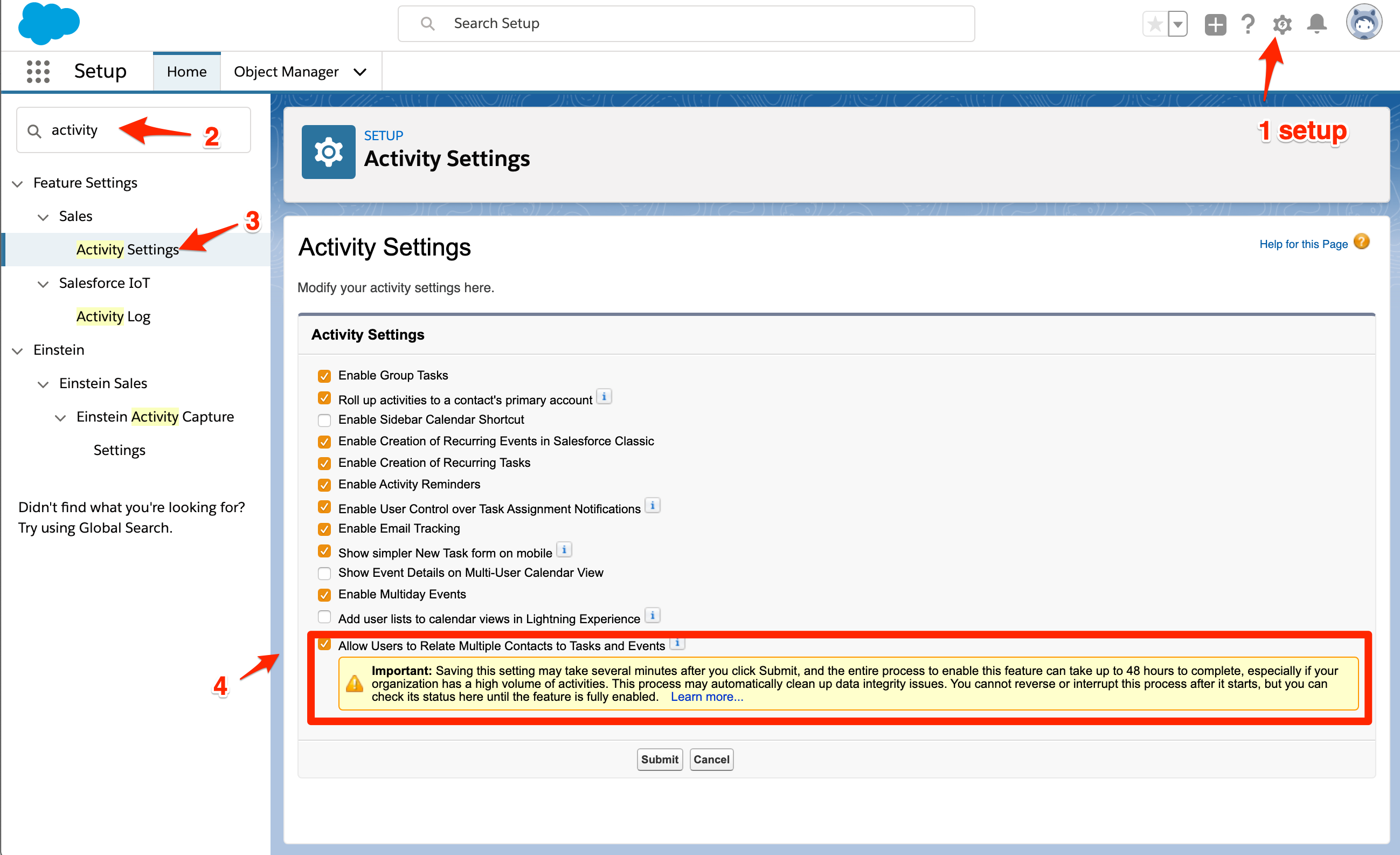Collapse the Einstein section
The image size is (1400, 855).
[x=18, y=351]
